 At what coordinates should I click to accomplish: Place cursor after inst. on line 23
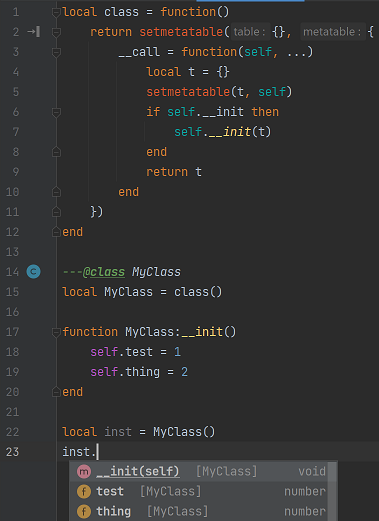[97, 452]
